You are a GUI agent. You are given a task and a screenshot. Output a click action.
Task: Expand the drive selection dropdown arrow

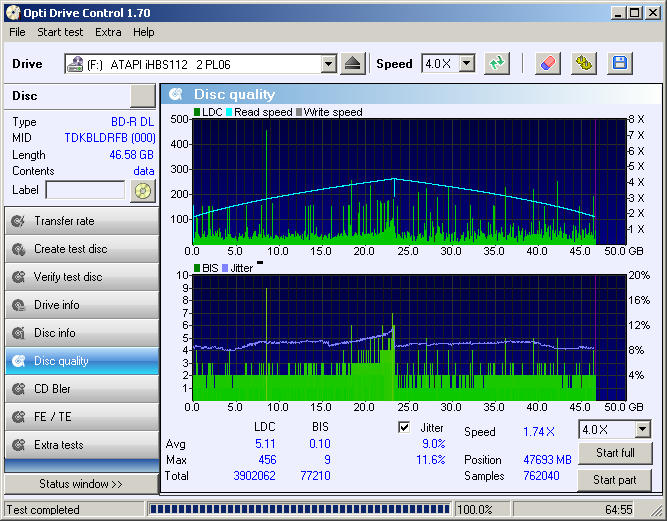pyautogui.click(x=328, y=64)
